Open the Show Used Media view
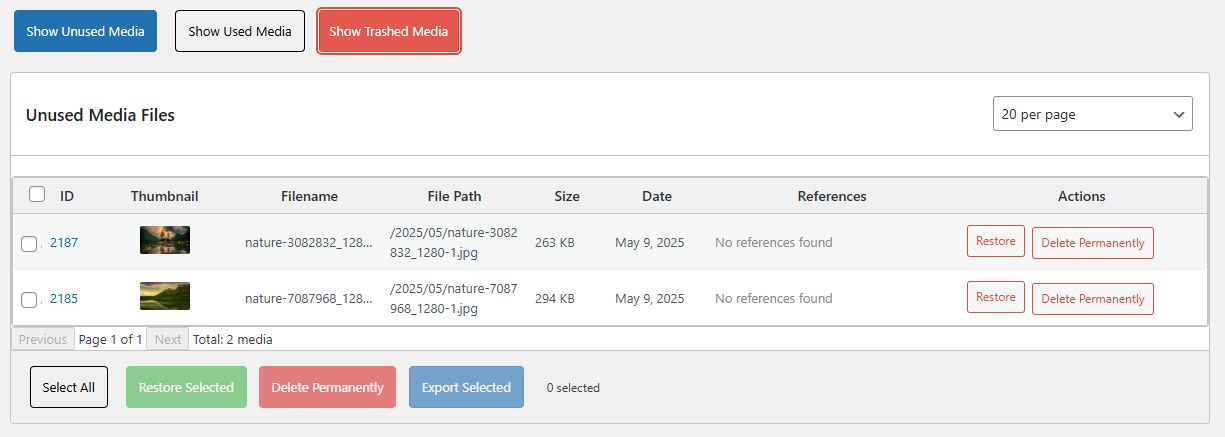Screen dimensions: 1225x437 click(x=240, y=31)
